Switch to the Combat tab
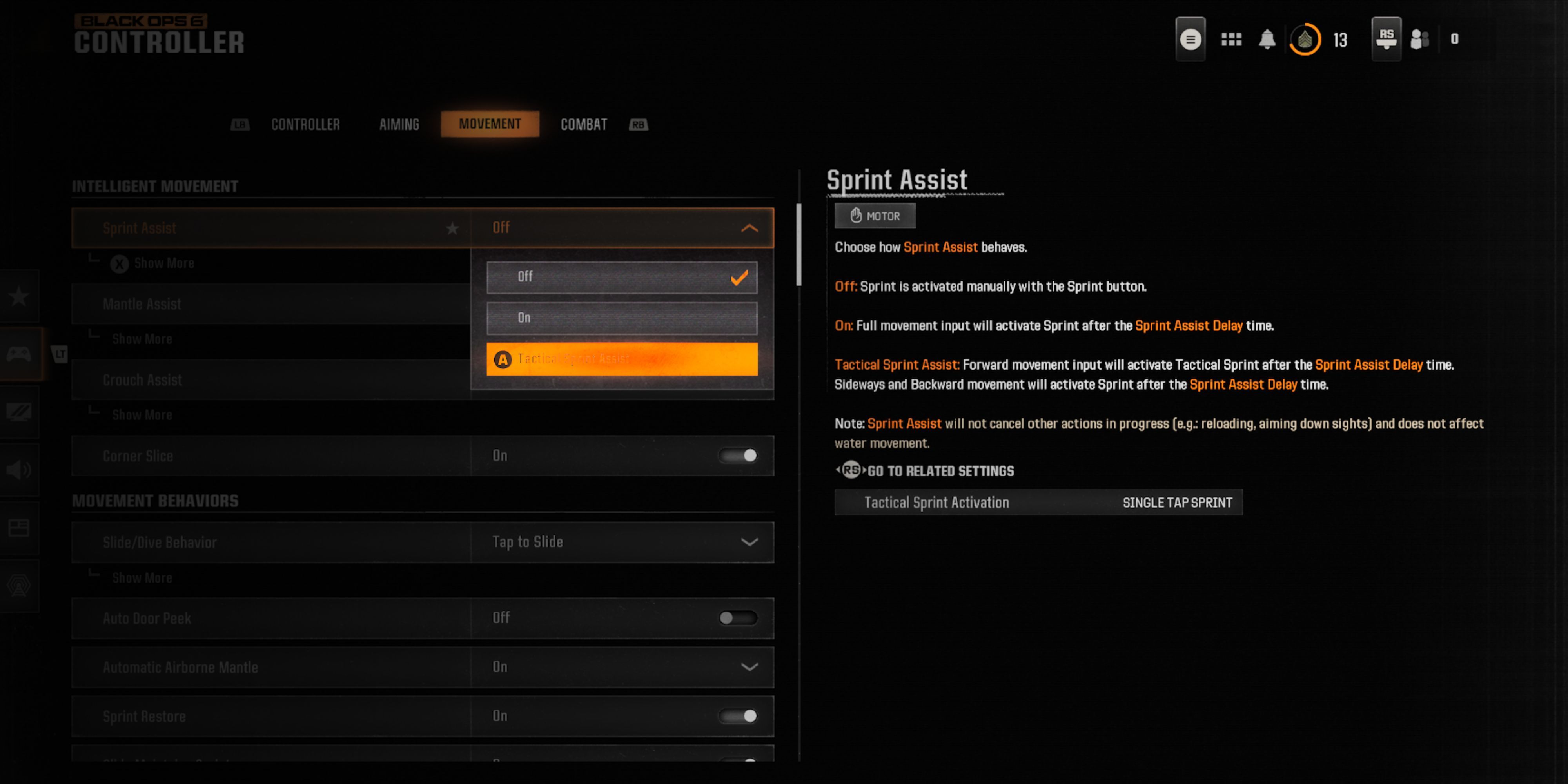Viewport: 1568px width, 784px height. pos(584,125)
